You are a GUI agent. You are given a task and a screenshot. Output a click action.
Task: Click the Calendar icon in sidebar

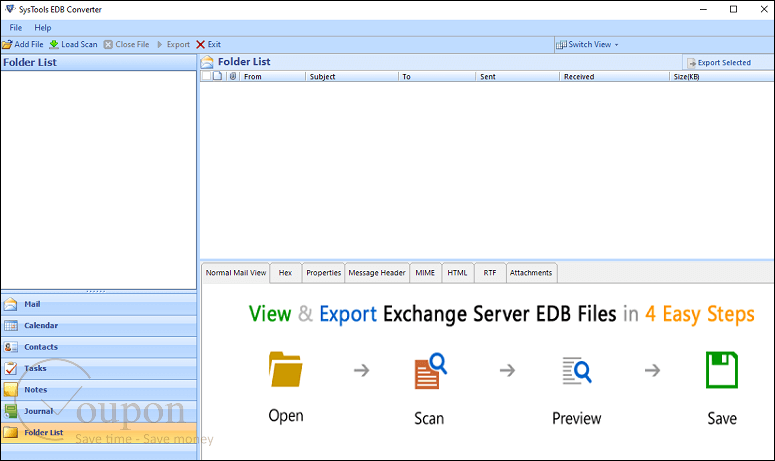pyautogui.click(x=10, y=326)
